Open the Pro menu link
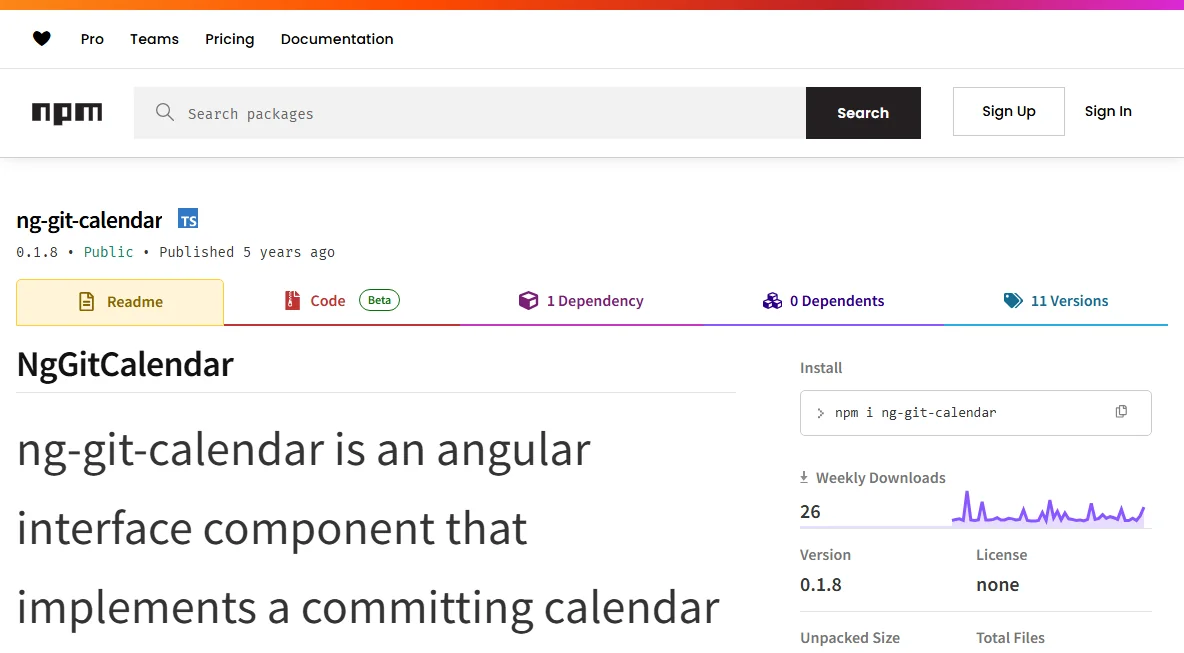The width and height of the screenshot is (1184, 653). click(92, 39)
